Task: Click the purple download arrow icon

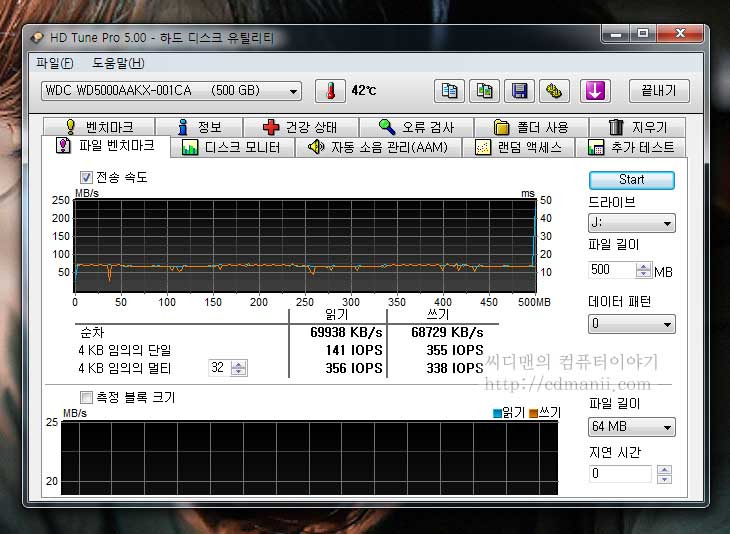Action: pos(595,91)
